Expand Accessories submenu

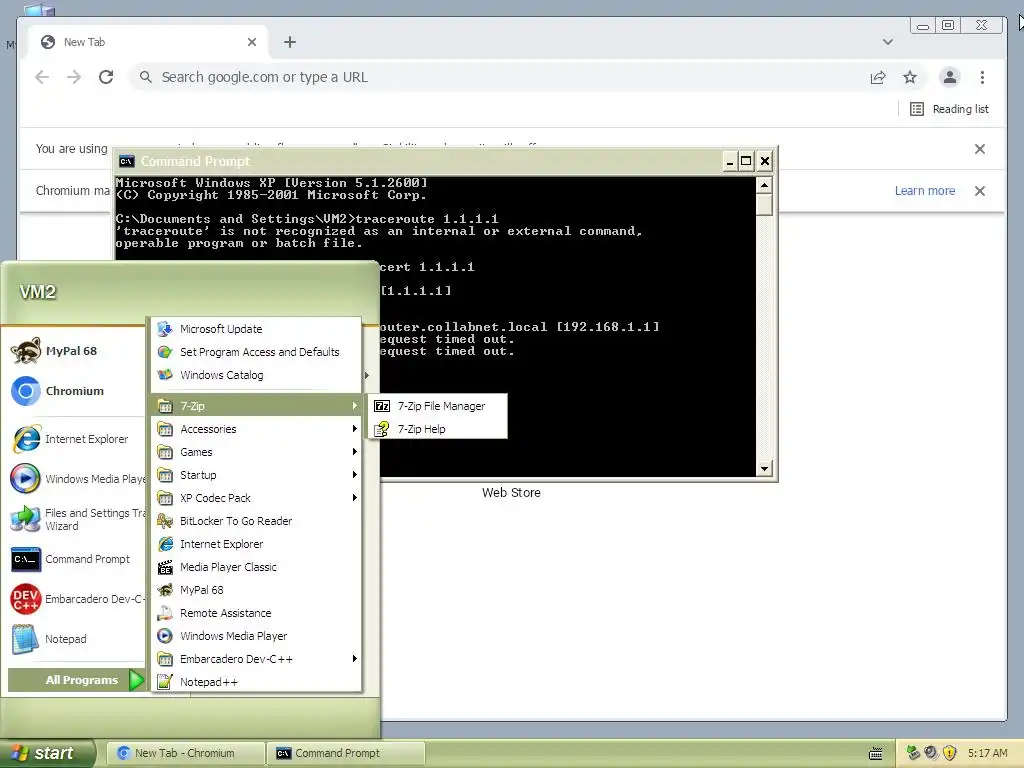[257, 429]
